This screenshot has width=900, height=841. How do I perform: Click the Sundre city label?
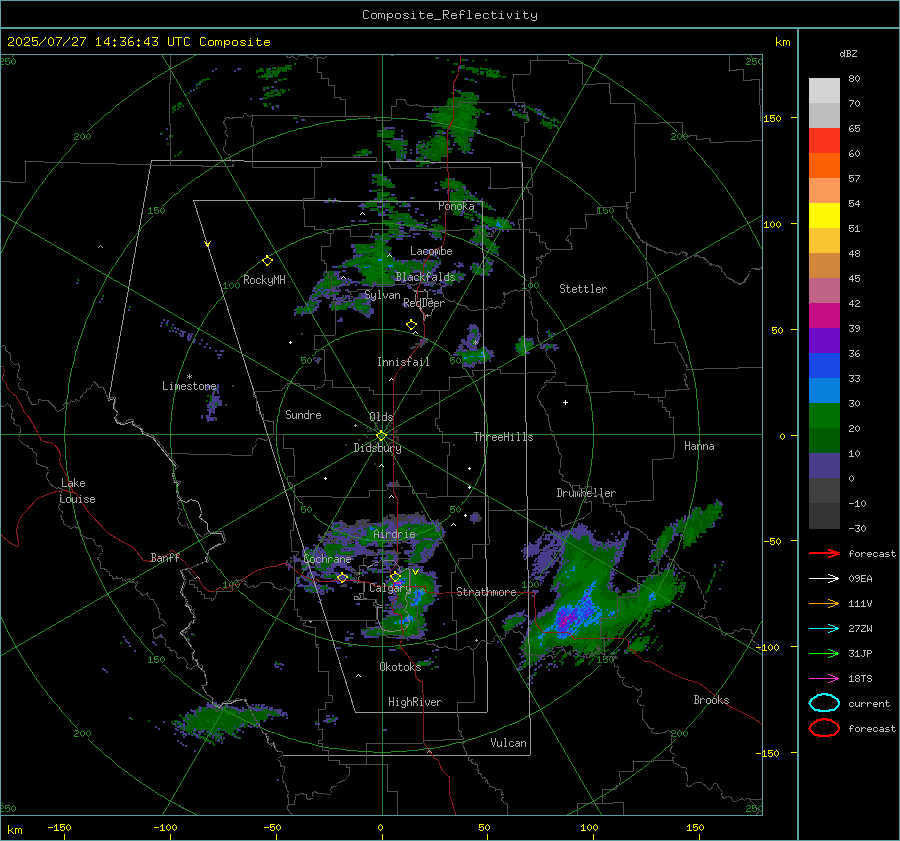[x=303, y=414]
